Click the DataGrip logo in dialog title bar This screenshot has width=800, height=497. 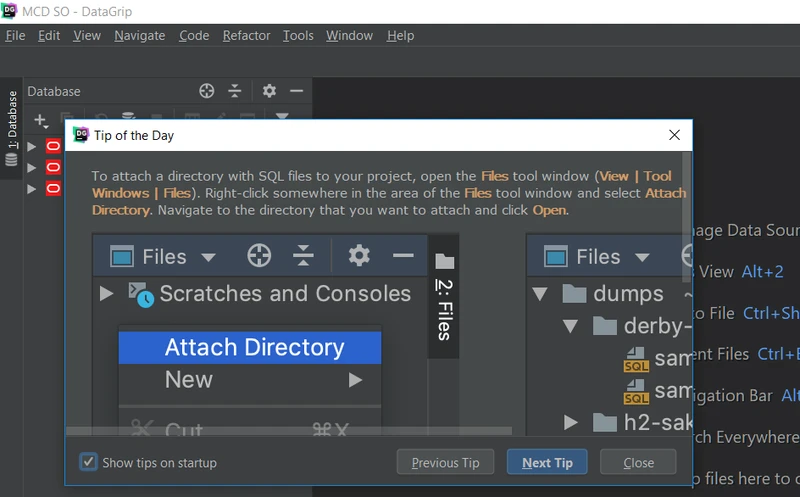81,135
